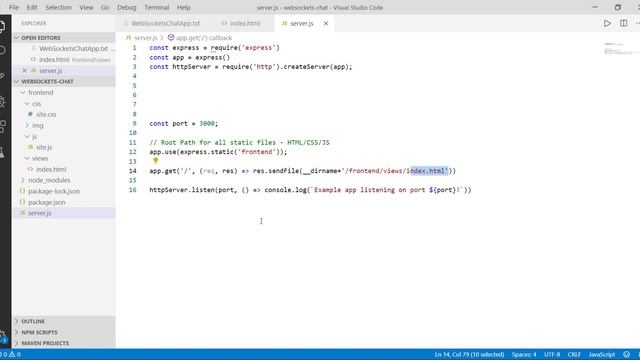This screenshot has width=640, height=360.
Task: Collapse the WEBSOCKETS-CHAT folder section
Action: (x=64, y=81)
